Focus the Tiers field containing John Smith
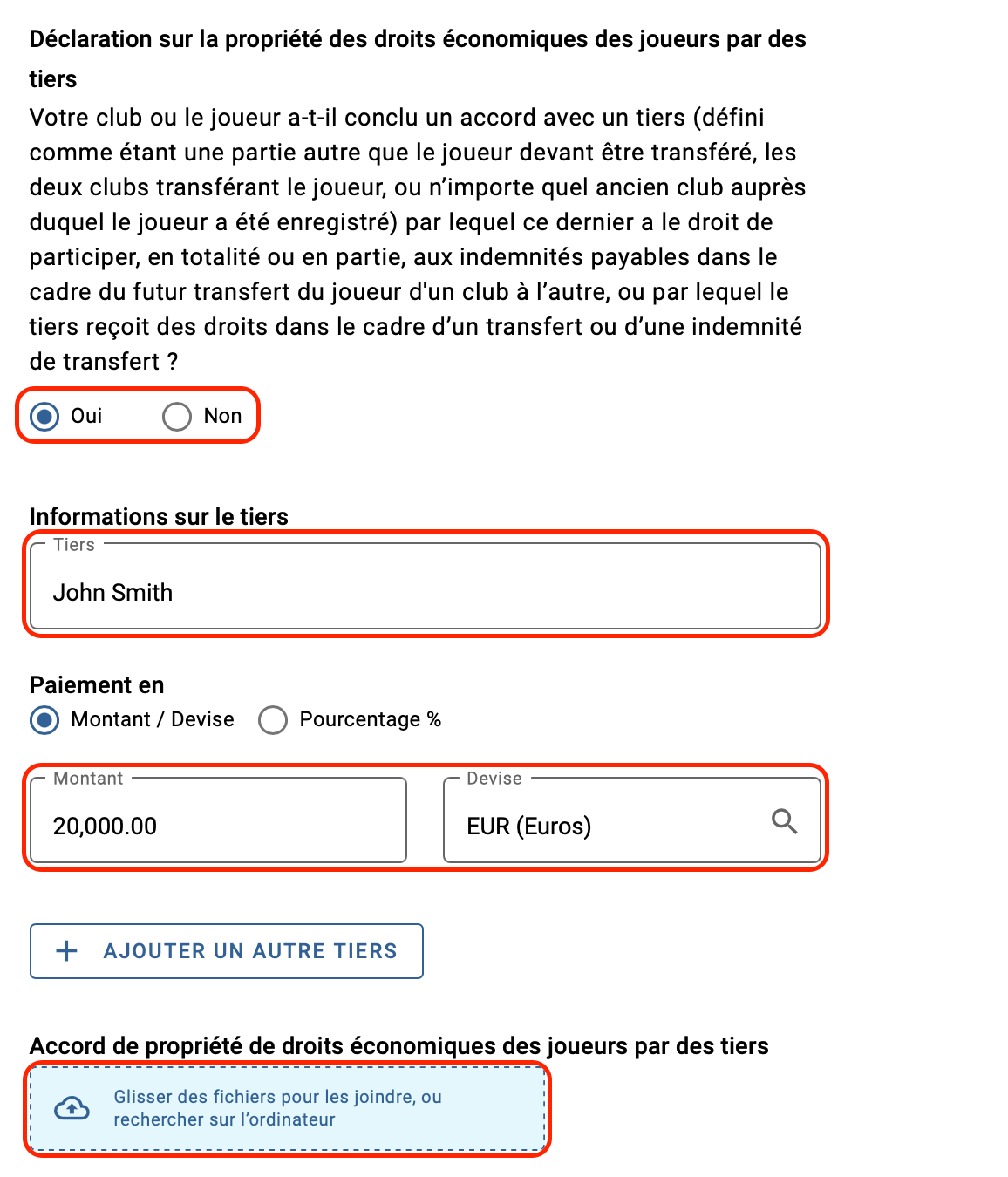Viewport: 1008px width, 1177px height. (x=426, y=586)
